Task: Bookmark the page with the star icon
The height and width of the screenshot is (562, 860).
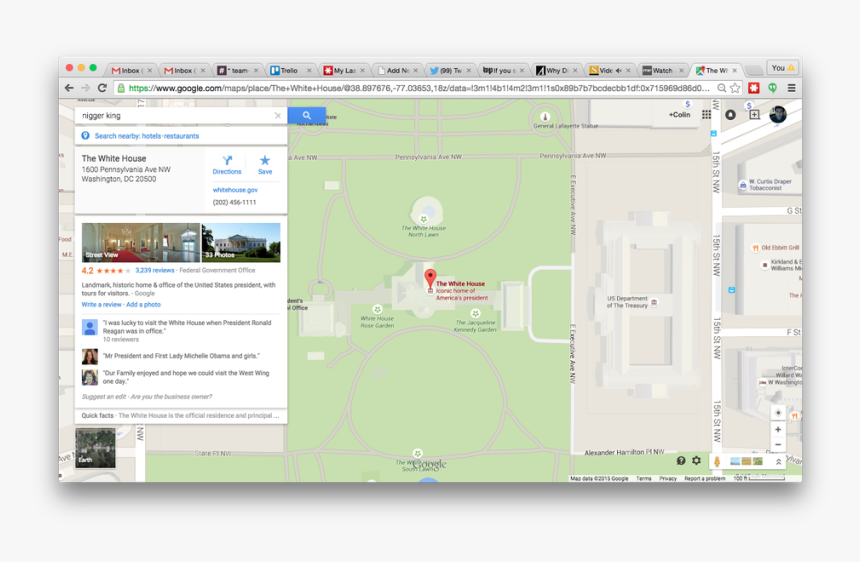Action: pos(736,88)
